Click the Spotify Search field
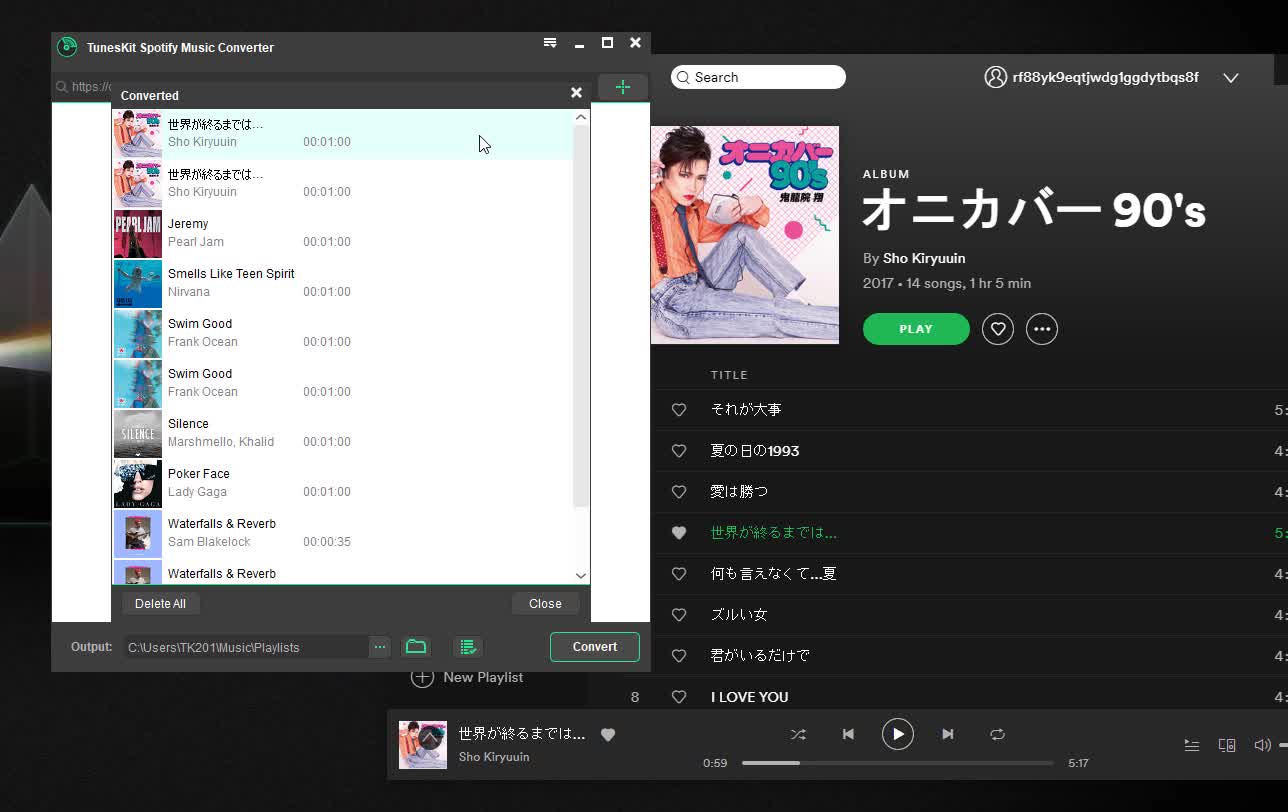This screenshot has width=1288, height=812. click(758, 77)
